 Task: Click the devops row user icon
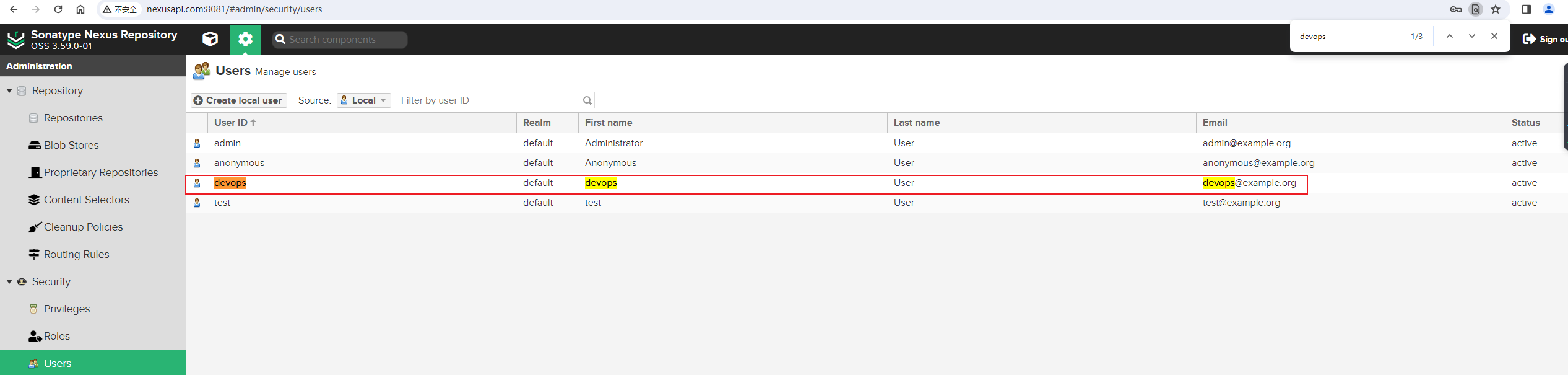(x=197, y=183)
